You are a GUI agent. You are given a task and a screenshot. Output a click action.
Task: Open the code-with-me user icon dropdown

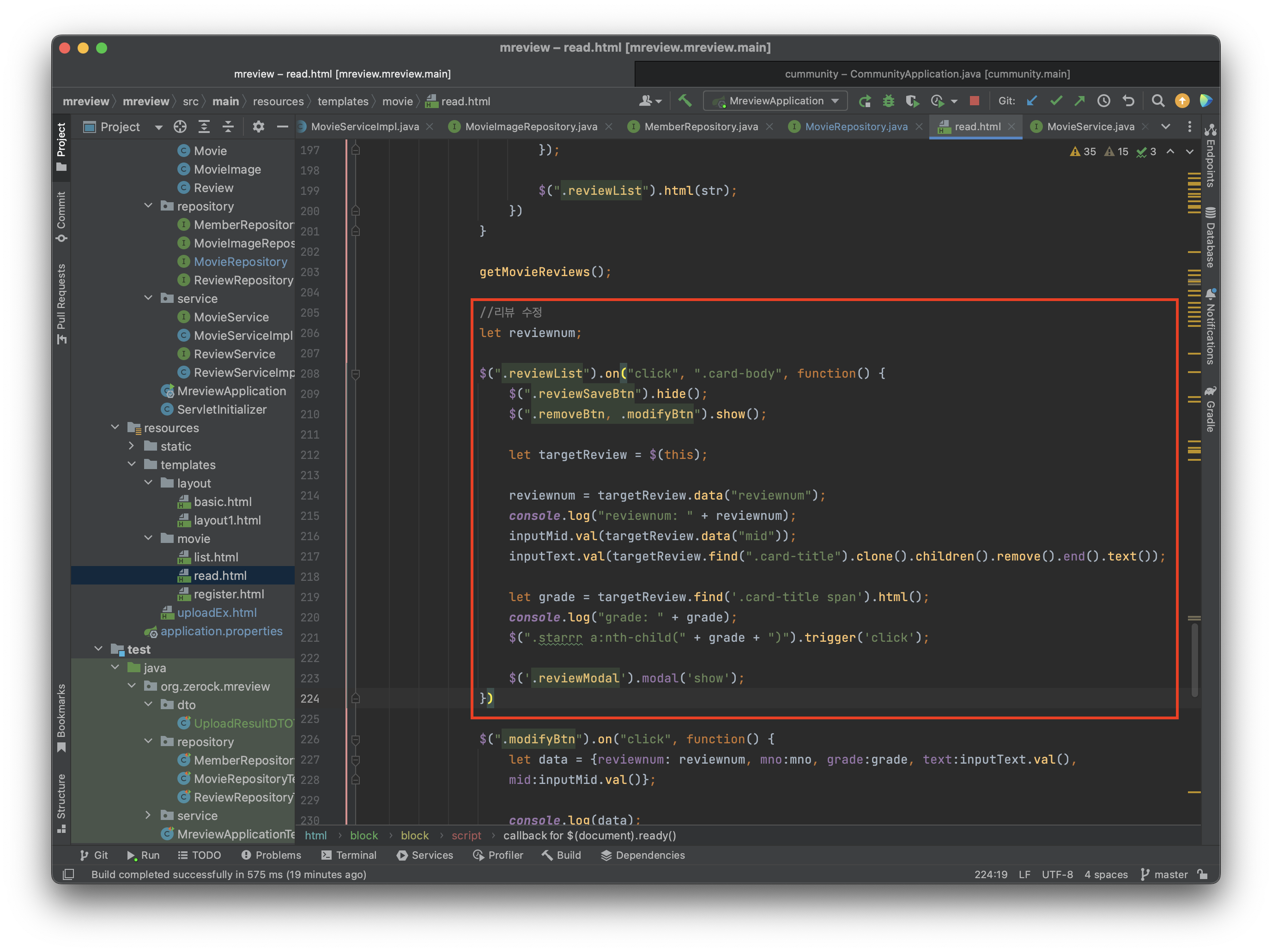coord(650,101)
